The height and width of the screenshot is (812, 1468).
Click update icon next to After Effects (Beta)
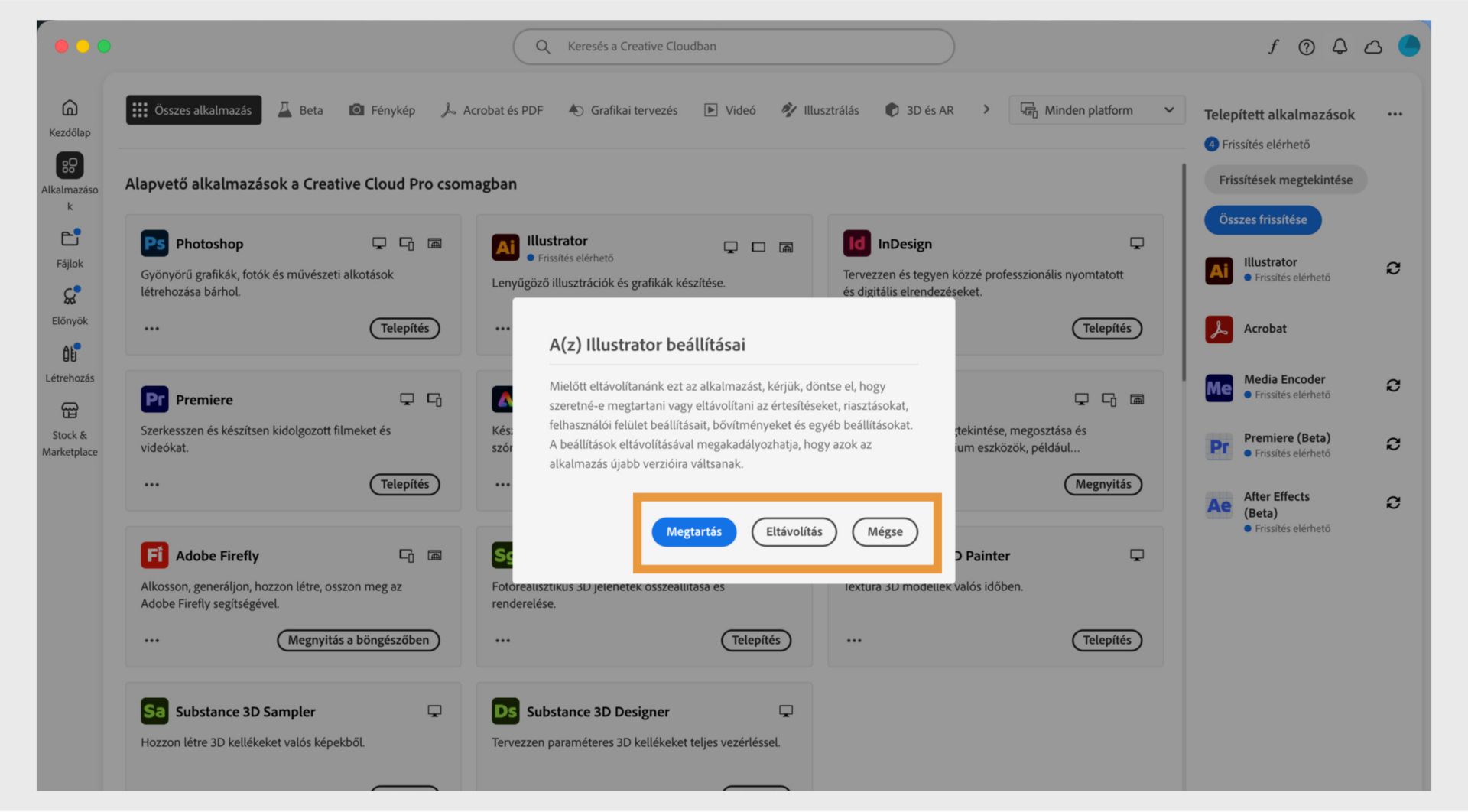[1393, 502]
